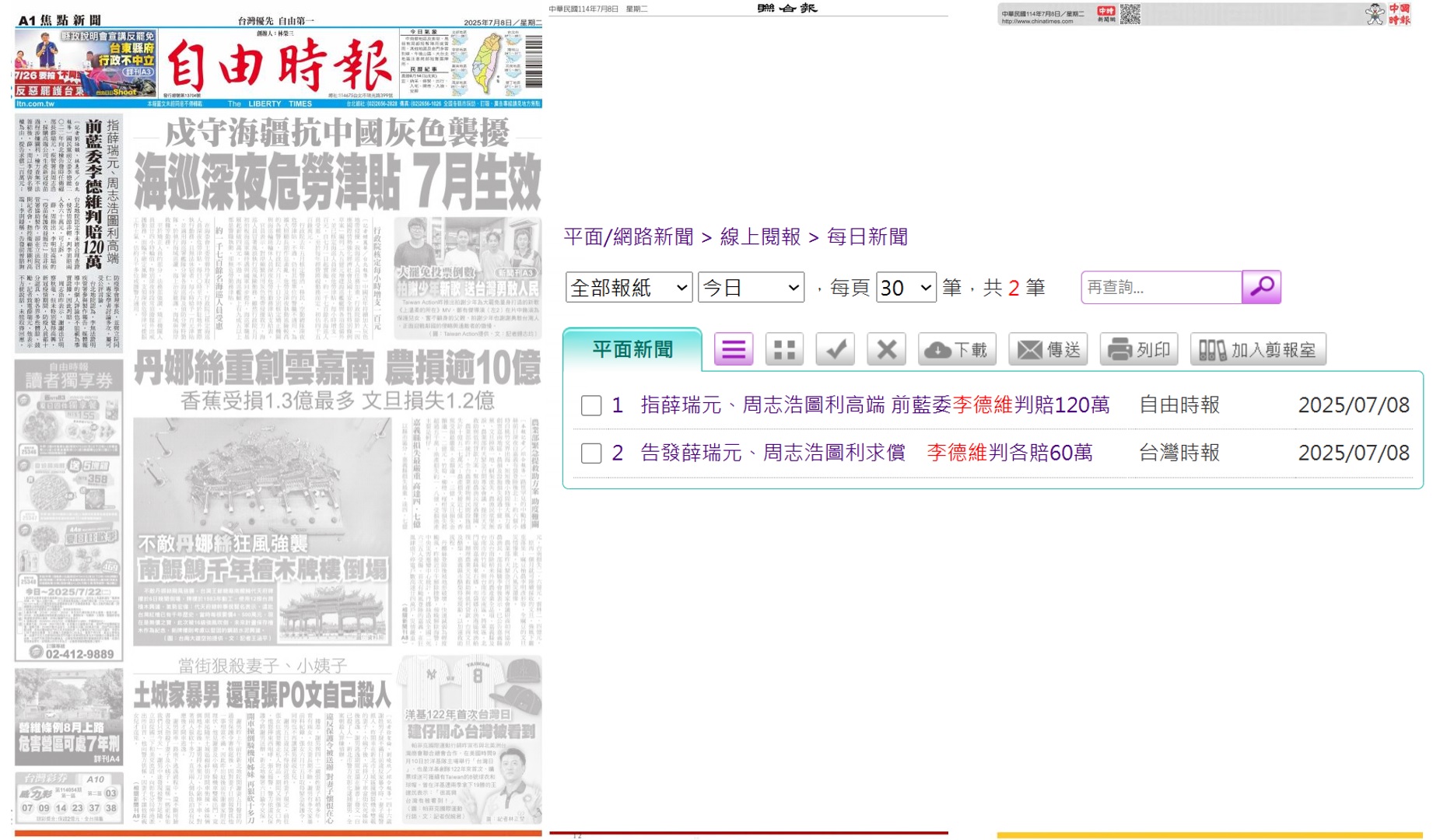
Task: Click the 平面/網路新聞 breadcrumb
Action: click(629, 236)
